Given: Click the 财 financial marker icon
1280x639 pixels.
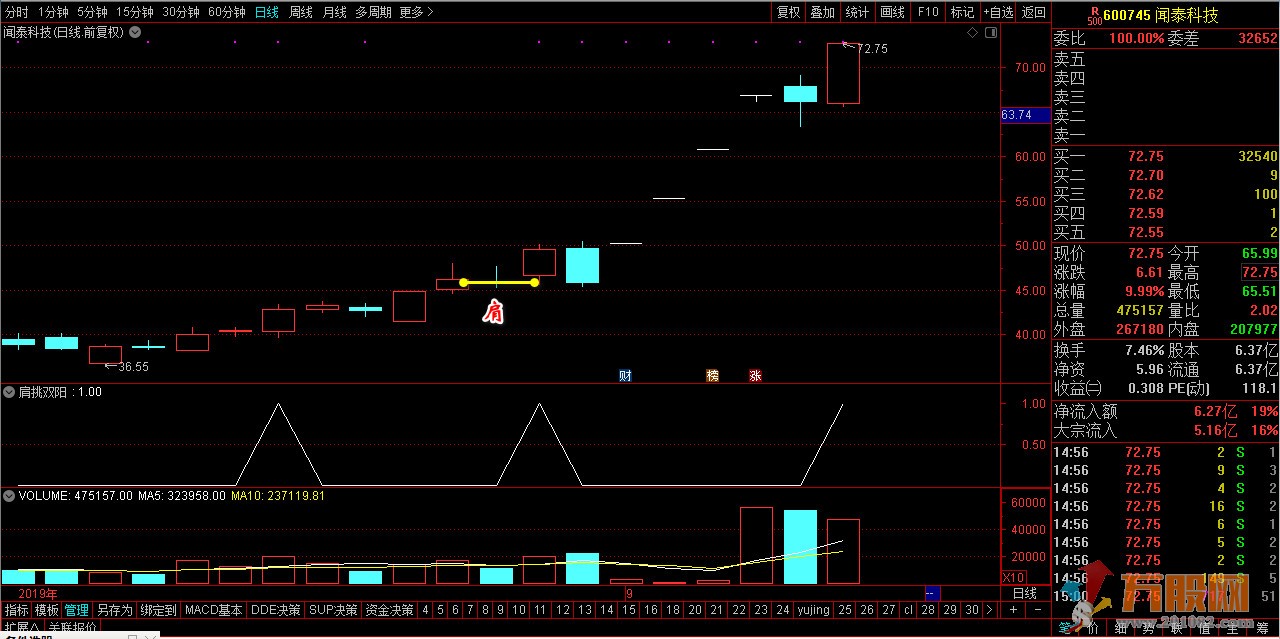Looking at the screenshot, I should click(x=626, y=376).
